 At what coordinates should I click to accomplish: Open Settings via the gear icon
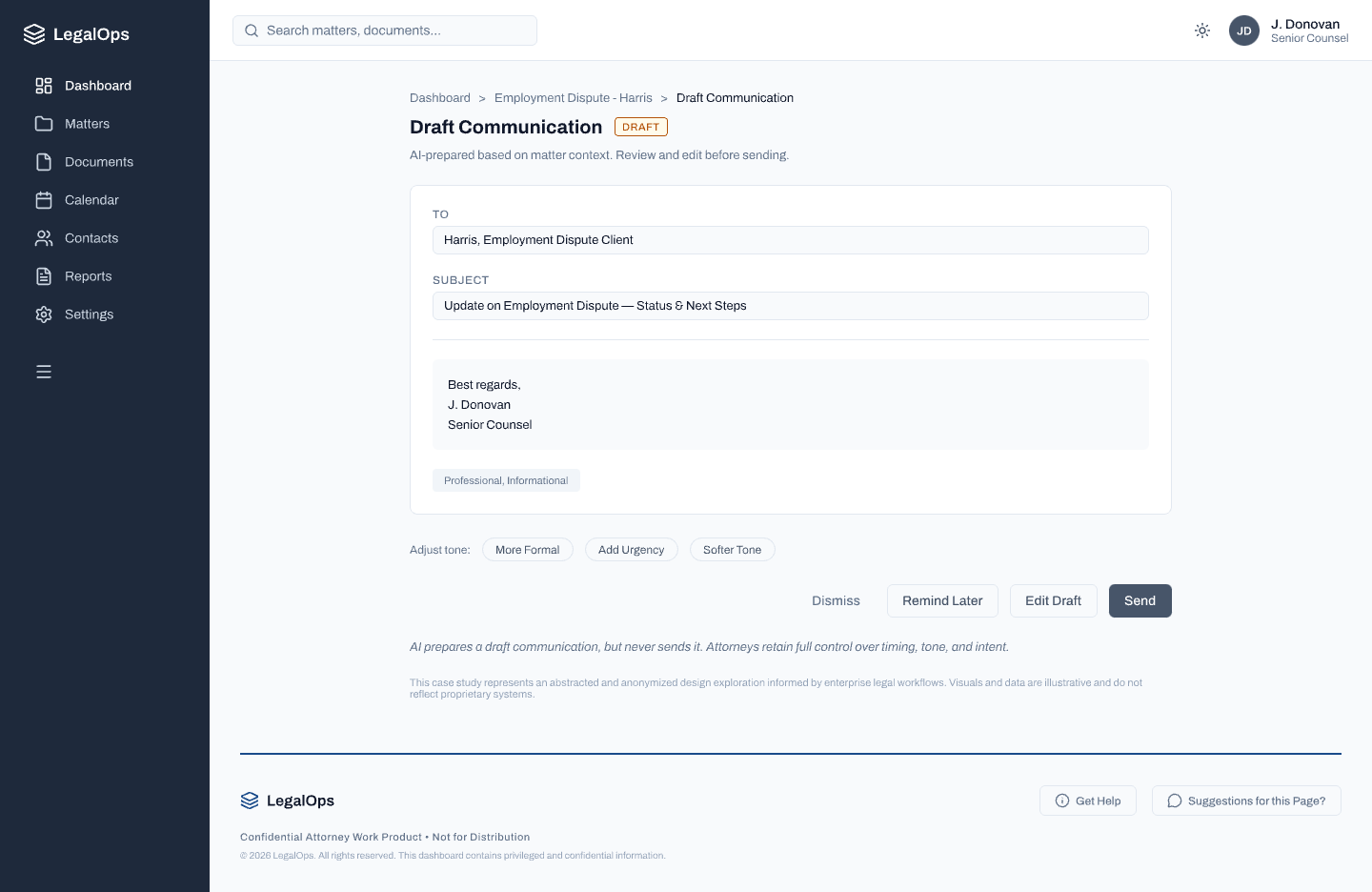click(x=44, y=314)
